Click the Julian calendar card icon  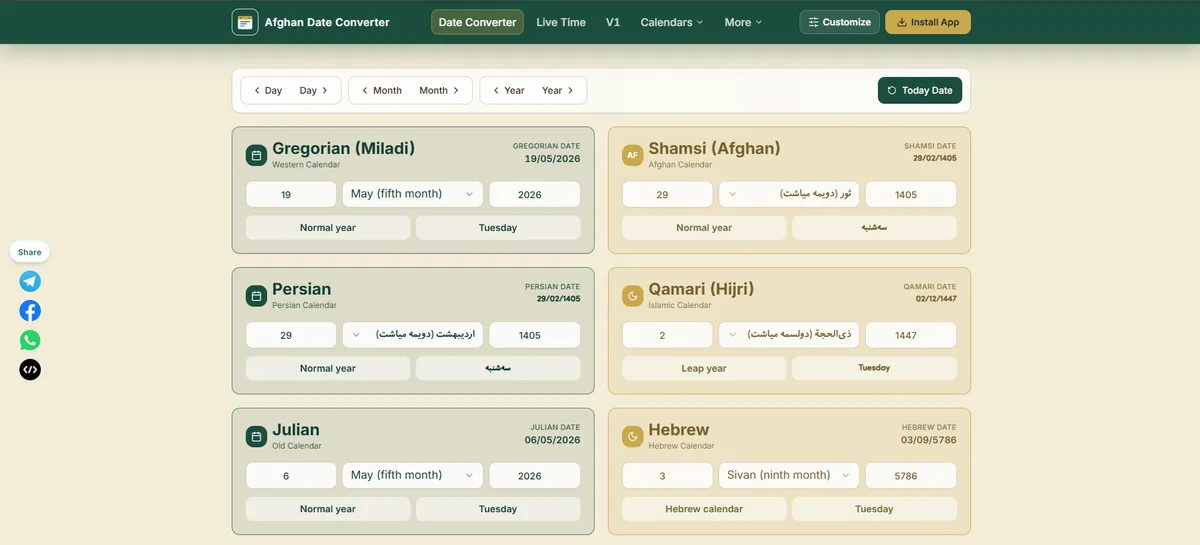tap(256, 436)
